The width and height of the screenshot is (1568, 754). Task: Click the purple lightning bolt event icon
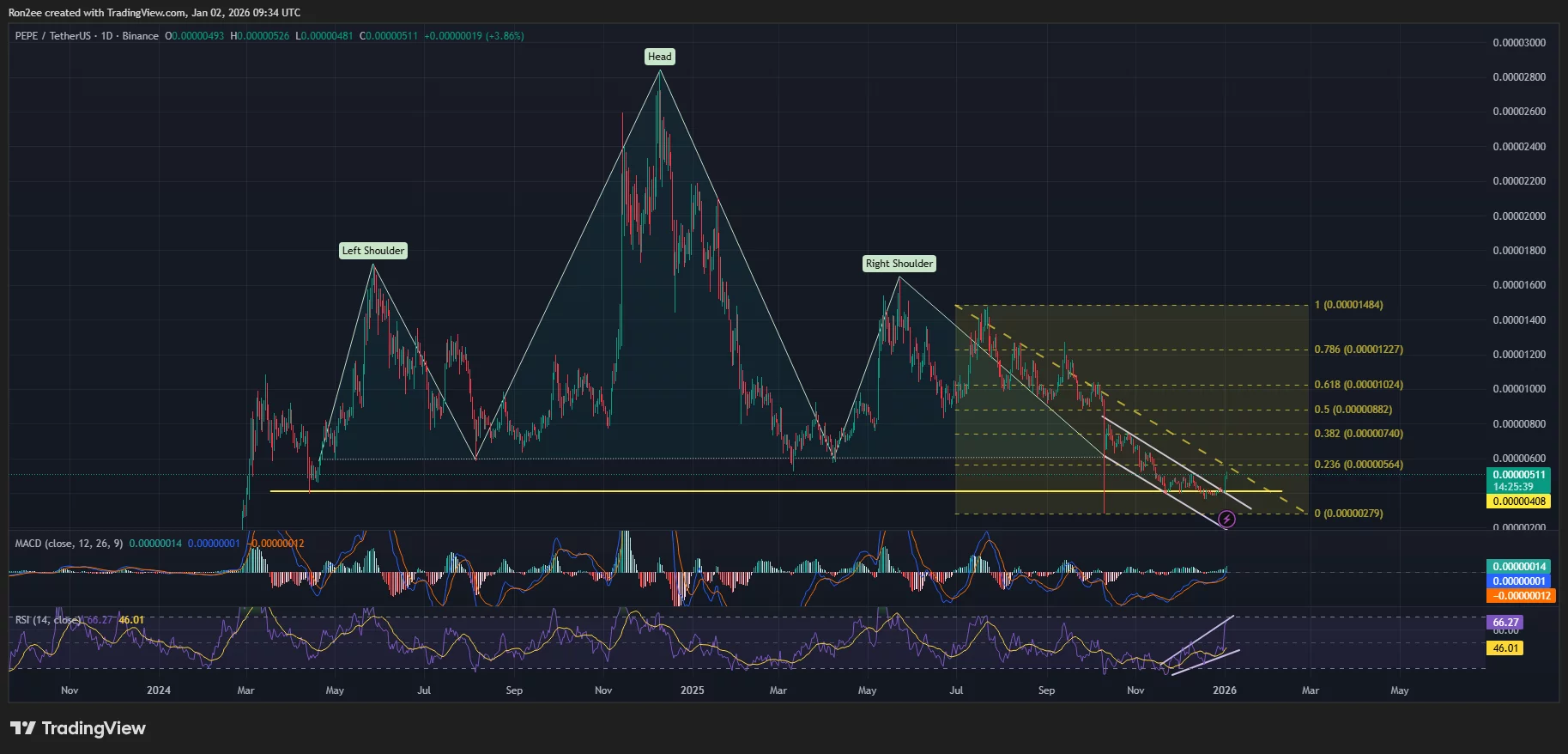[1227, 520]
